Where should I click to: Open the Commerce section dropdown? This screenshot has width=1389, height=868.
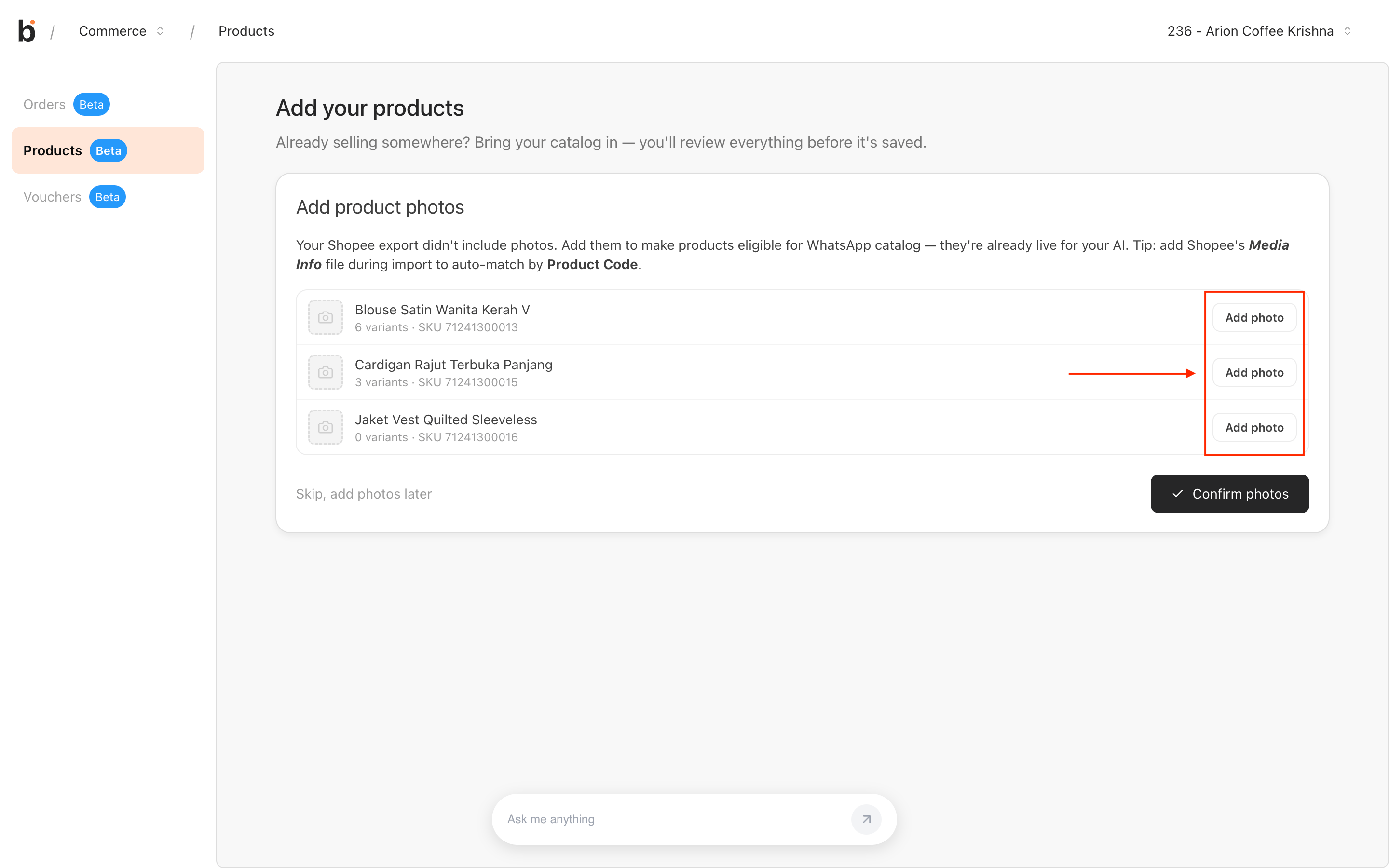click(x=122, y=31)
